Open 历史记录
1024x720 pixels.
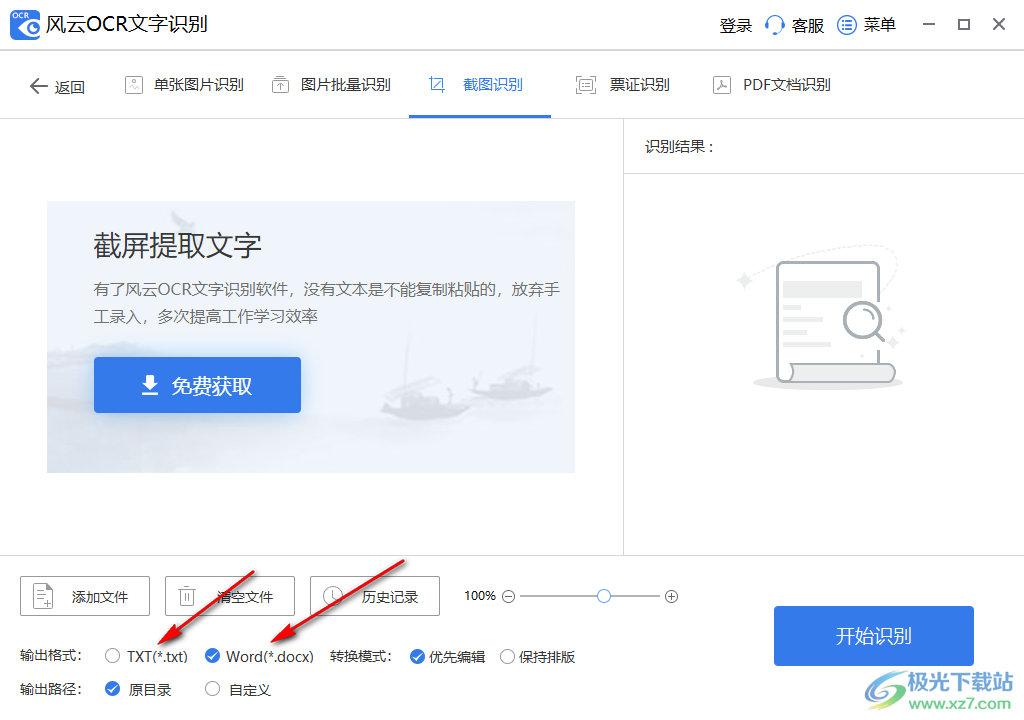[x=375, y=596]
